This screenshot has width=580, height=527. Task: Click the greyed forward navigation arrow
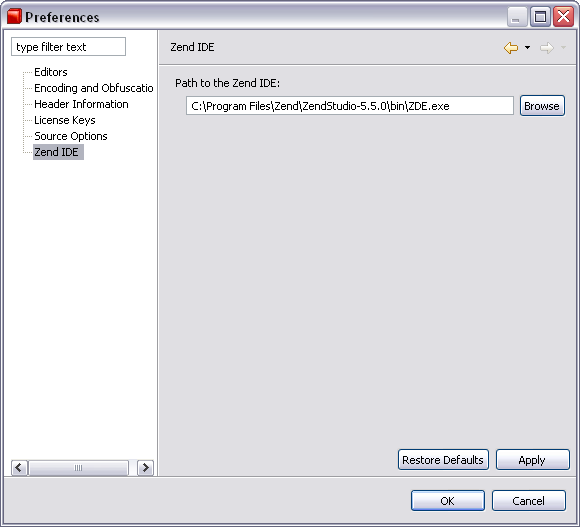tap(547, 48)
